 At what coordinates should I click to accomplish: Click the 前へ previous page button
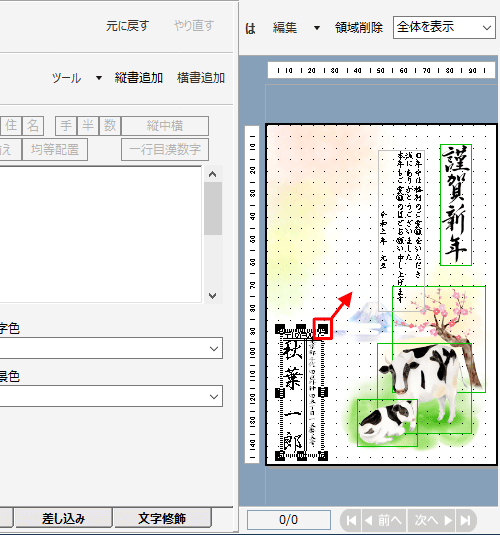(x=384, y=520)
